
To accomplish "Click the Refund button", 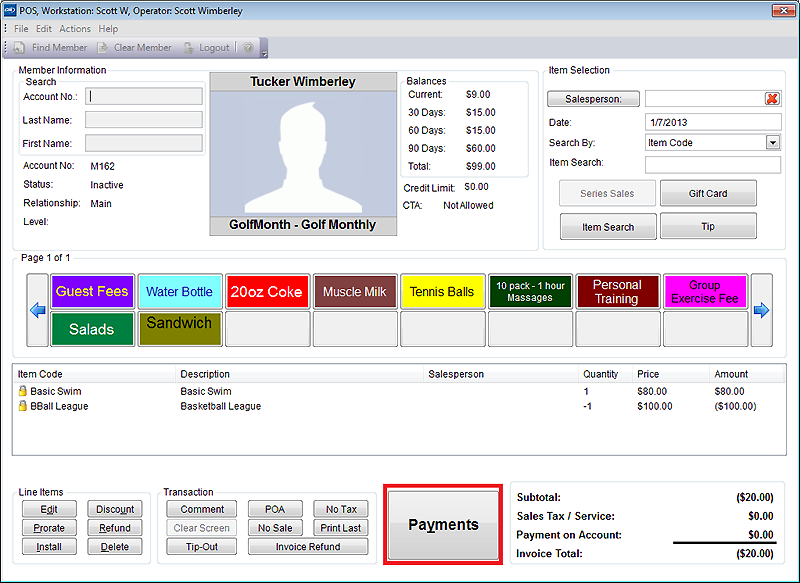I will click(x=115, y=528).
